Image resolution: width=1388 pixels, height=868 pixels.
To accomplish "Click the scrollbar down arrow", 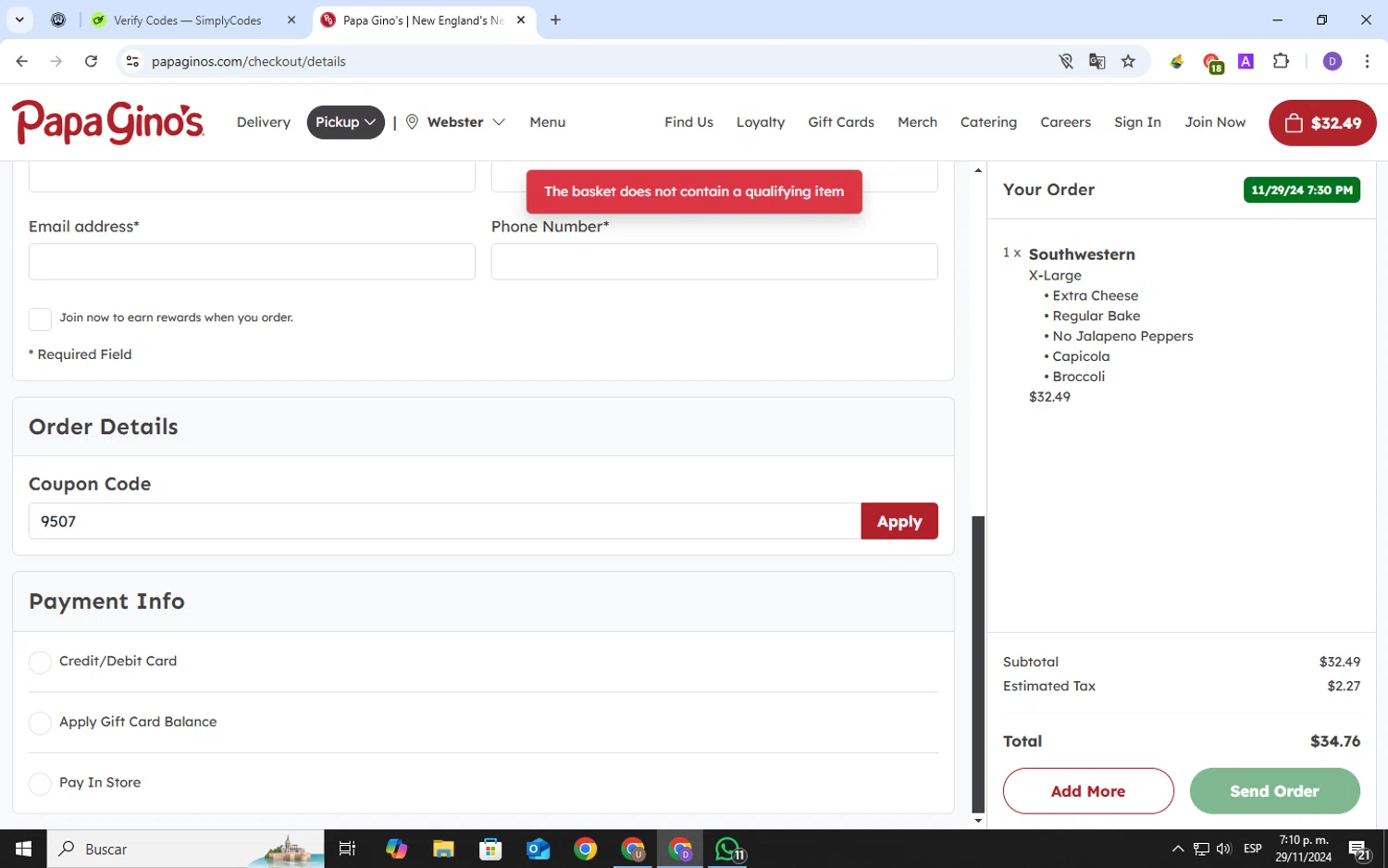I will click(978, 821).
